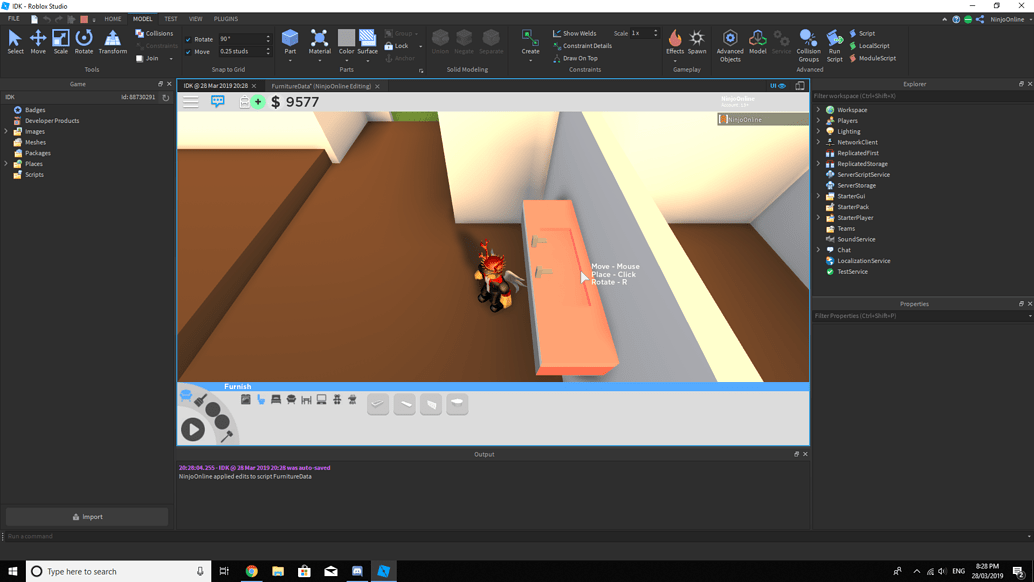Uncheck the Move snap checkbox
This screenshot has height=582, width=1034.
tap(189, 52)
